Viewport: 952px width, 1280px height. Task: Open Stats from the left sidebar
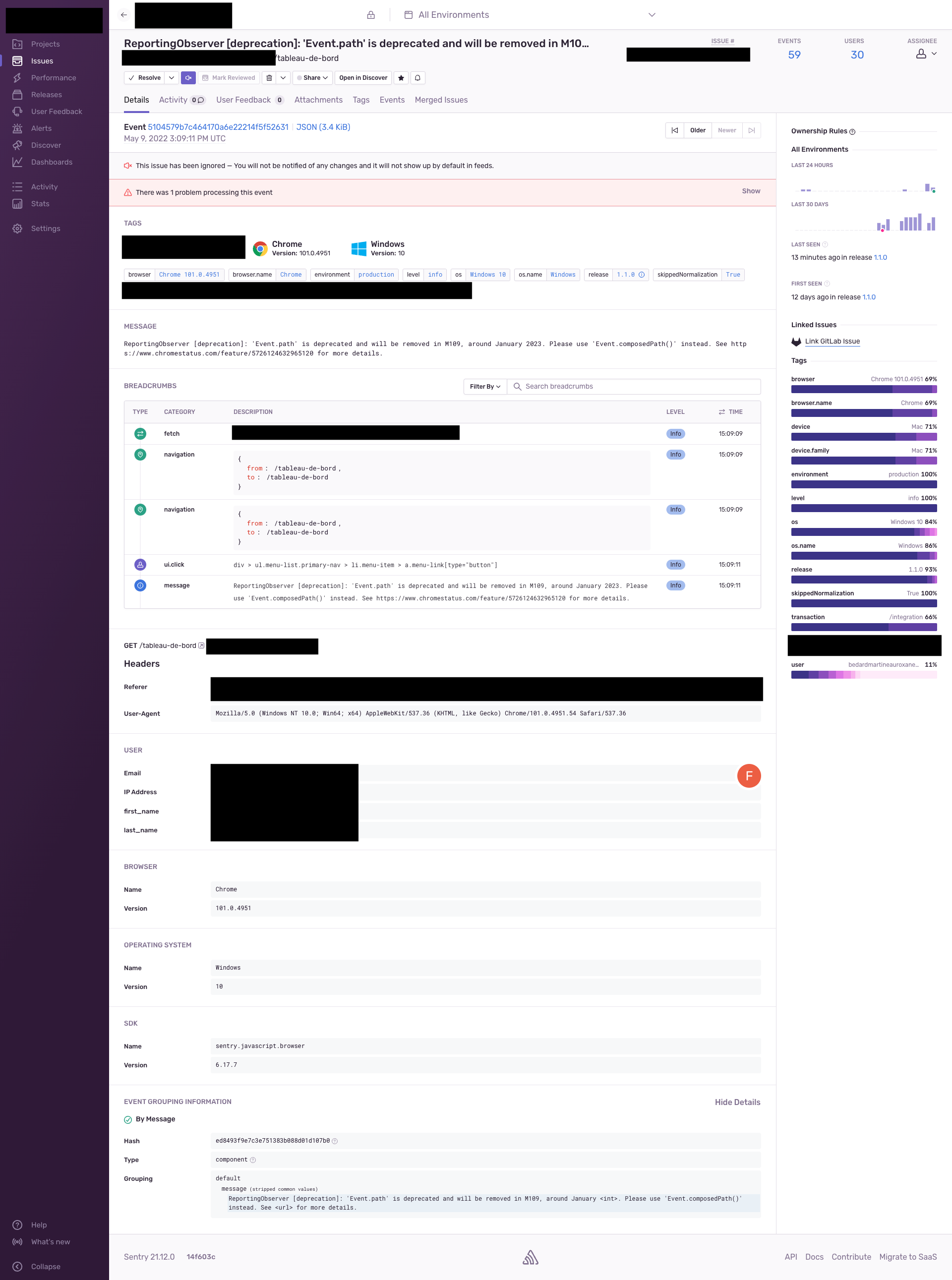pyautogui.click(x=40, y=203)
